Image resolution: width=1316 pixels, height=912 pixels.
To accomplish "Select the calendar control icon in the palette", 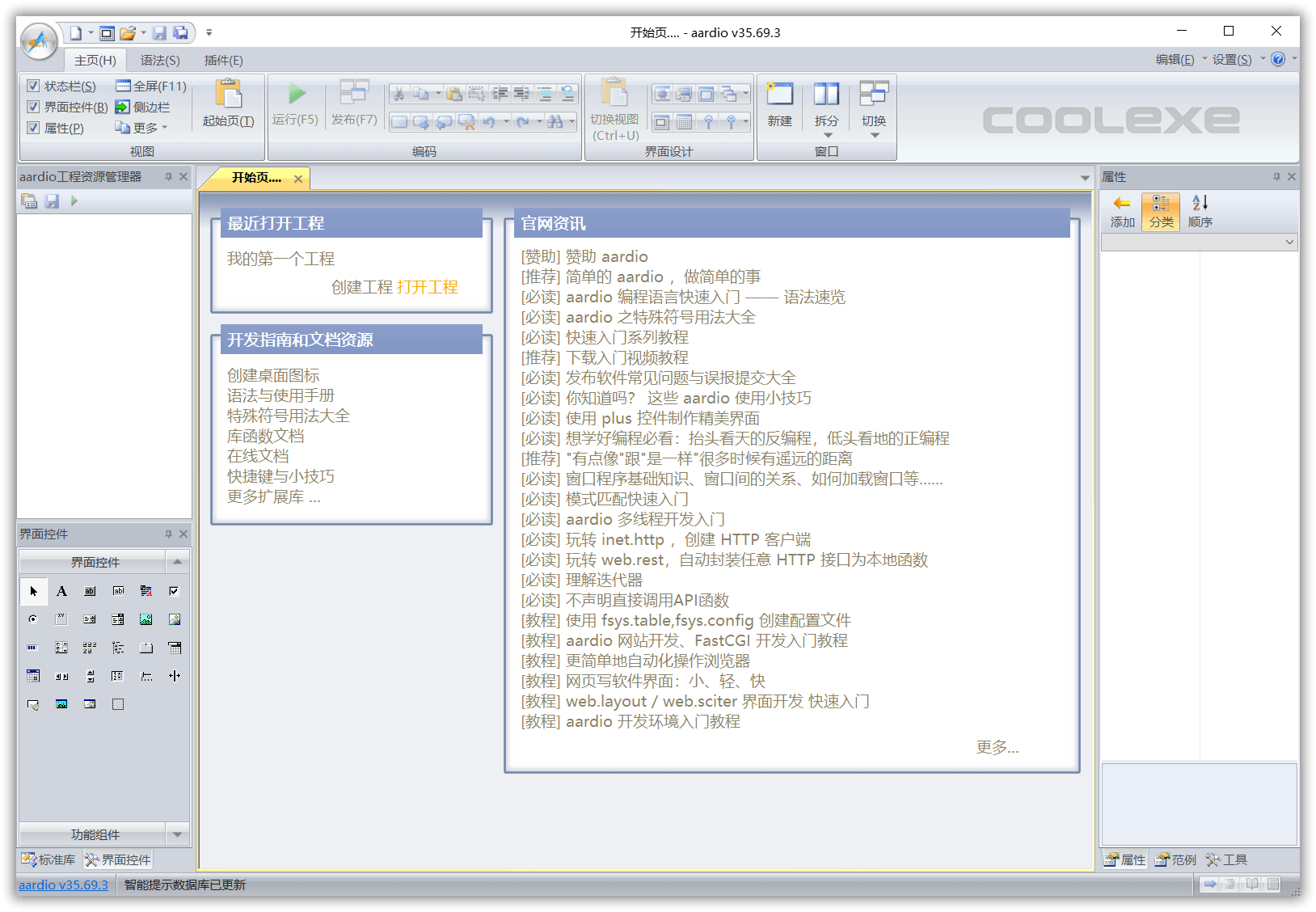I will point(33,677).
